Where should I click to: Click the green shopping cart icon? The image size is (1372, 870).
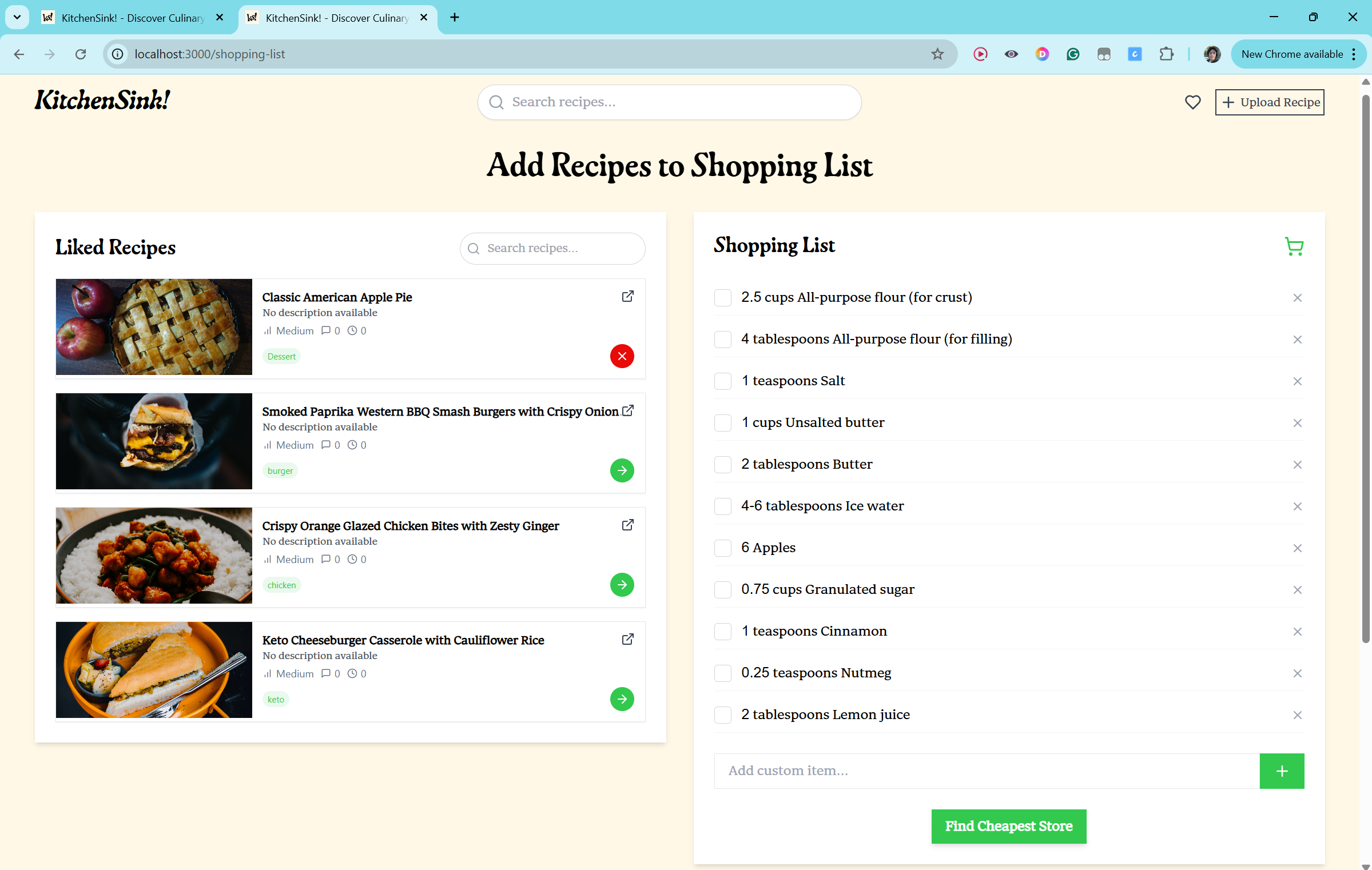coord(1294,246)
